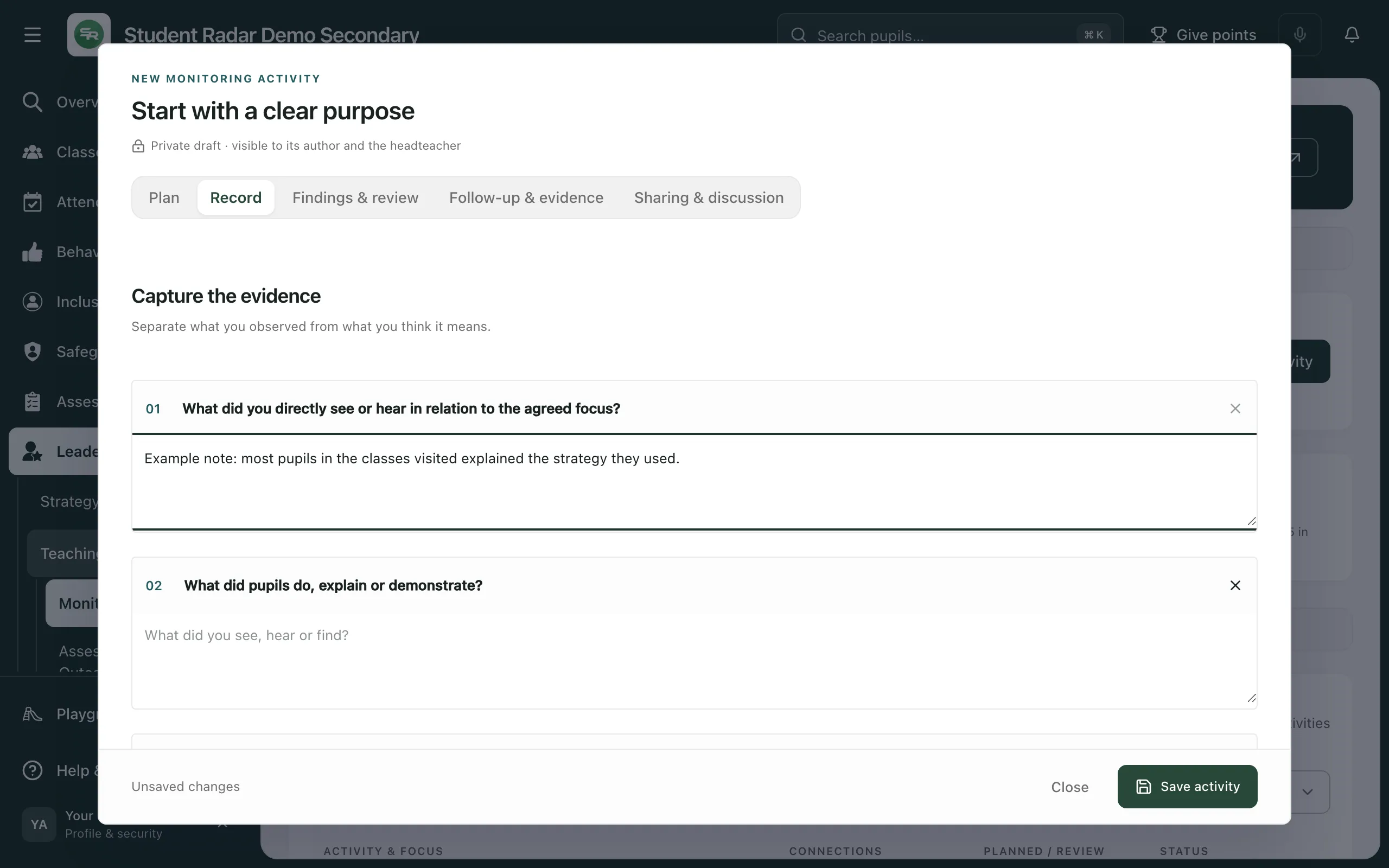Click question 01 heading text

point(401,408)
